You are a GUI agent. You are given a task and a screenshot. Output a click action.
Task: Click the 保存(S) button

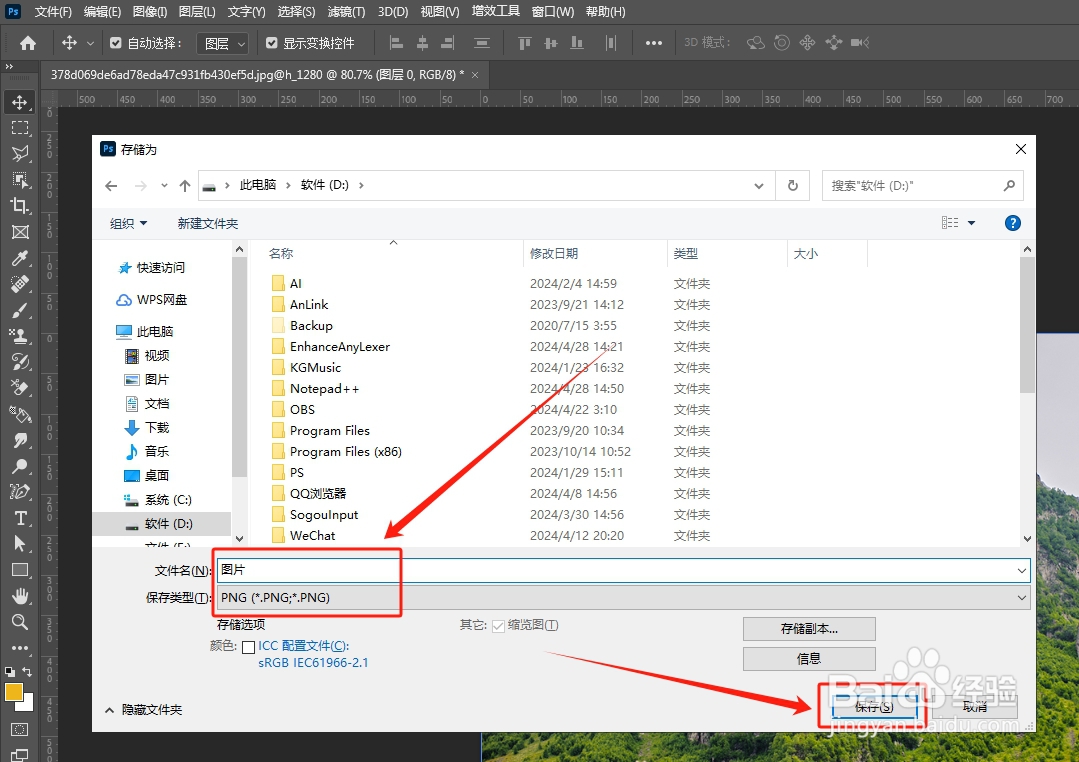click(874, 706)
